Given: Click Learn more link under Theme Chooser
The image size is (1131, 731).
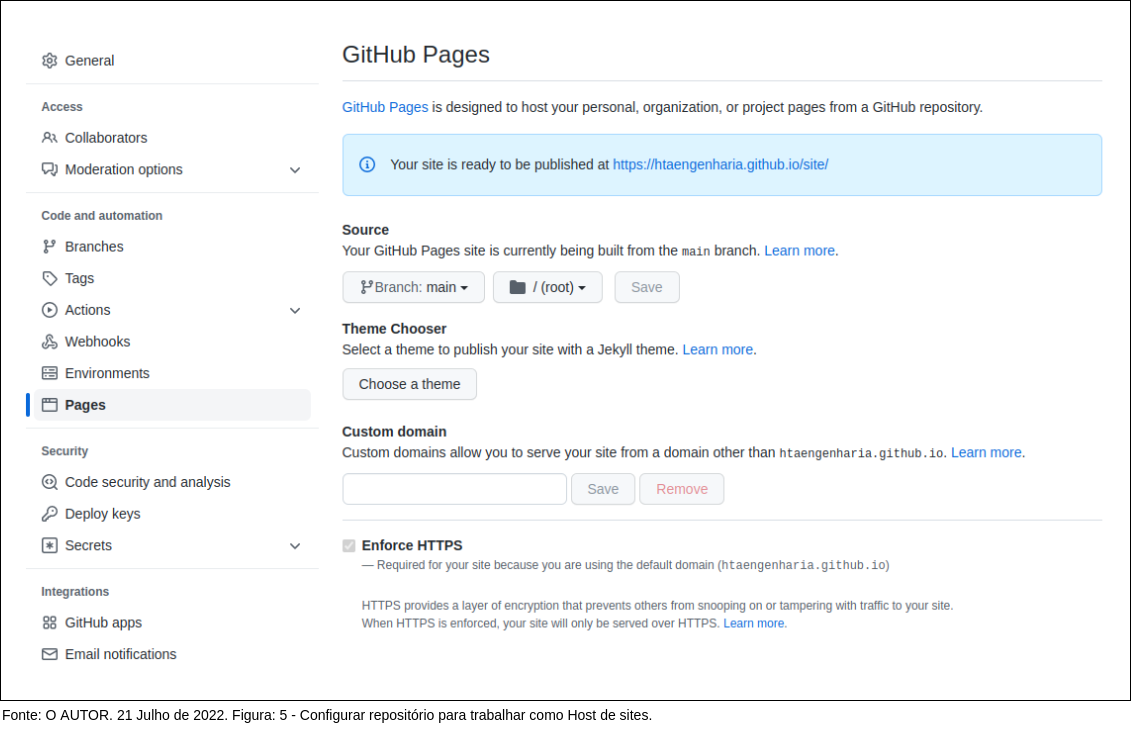Looking at the screenshot, I should [717, 350].
